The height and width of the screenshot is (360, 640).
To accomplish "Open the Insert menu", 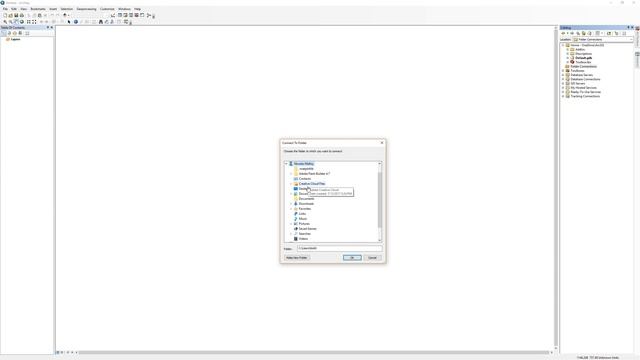I will point(53,9).
